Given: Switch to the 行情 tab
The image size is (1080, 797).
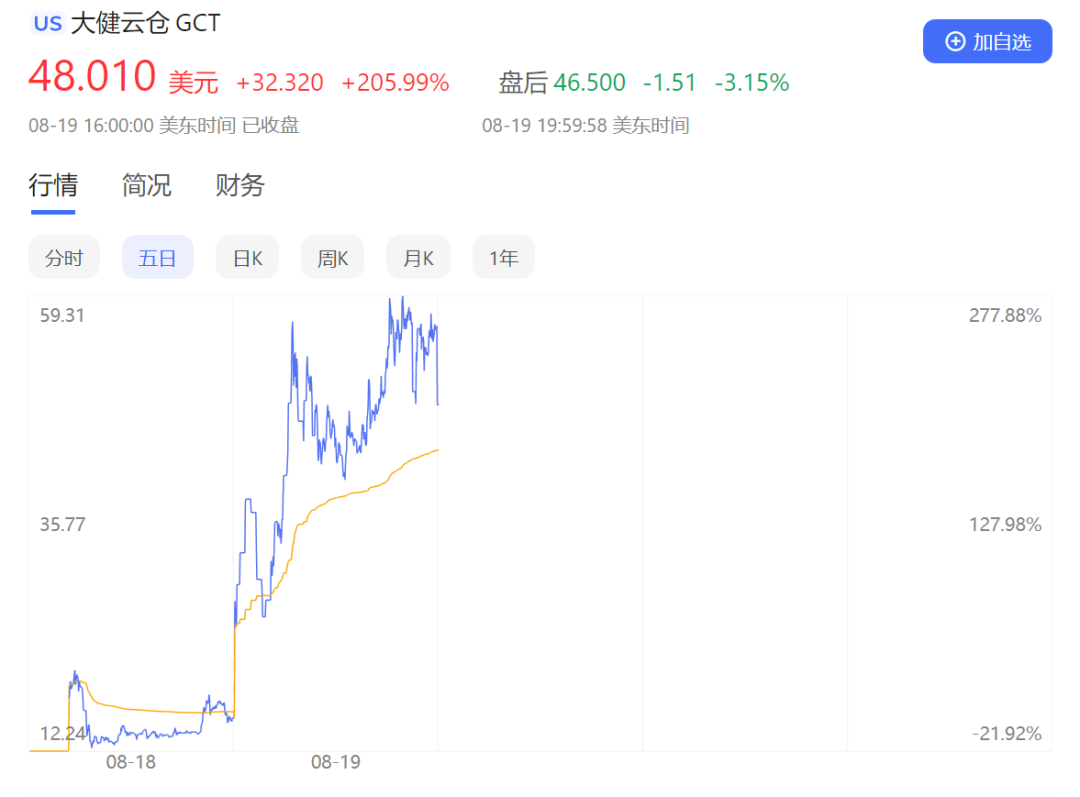Looking at the screenshot, I should tap(53, 185).
